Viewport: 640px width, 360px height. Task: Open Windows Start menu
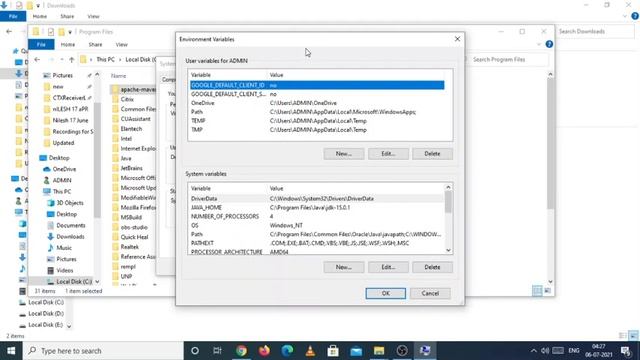point(11,351)
